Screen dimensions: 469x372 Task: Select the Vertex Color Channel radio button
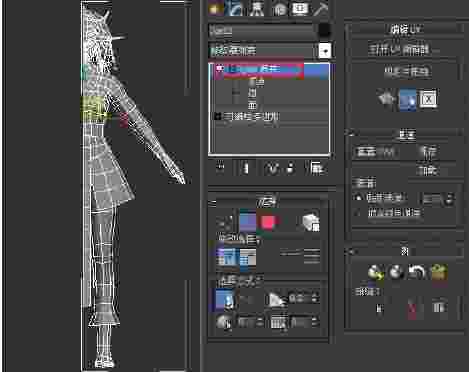tap(358, 212)
